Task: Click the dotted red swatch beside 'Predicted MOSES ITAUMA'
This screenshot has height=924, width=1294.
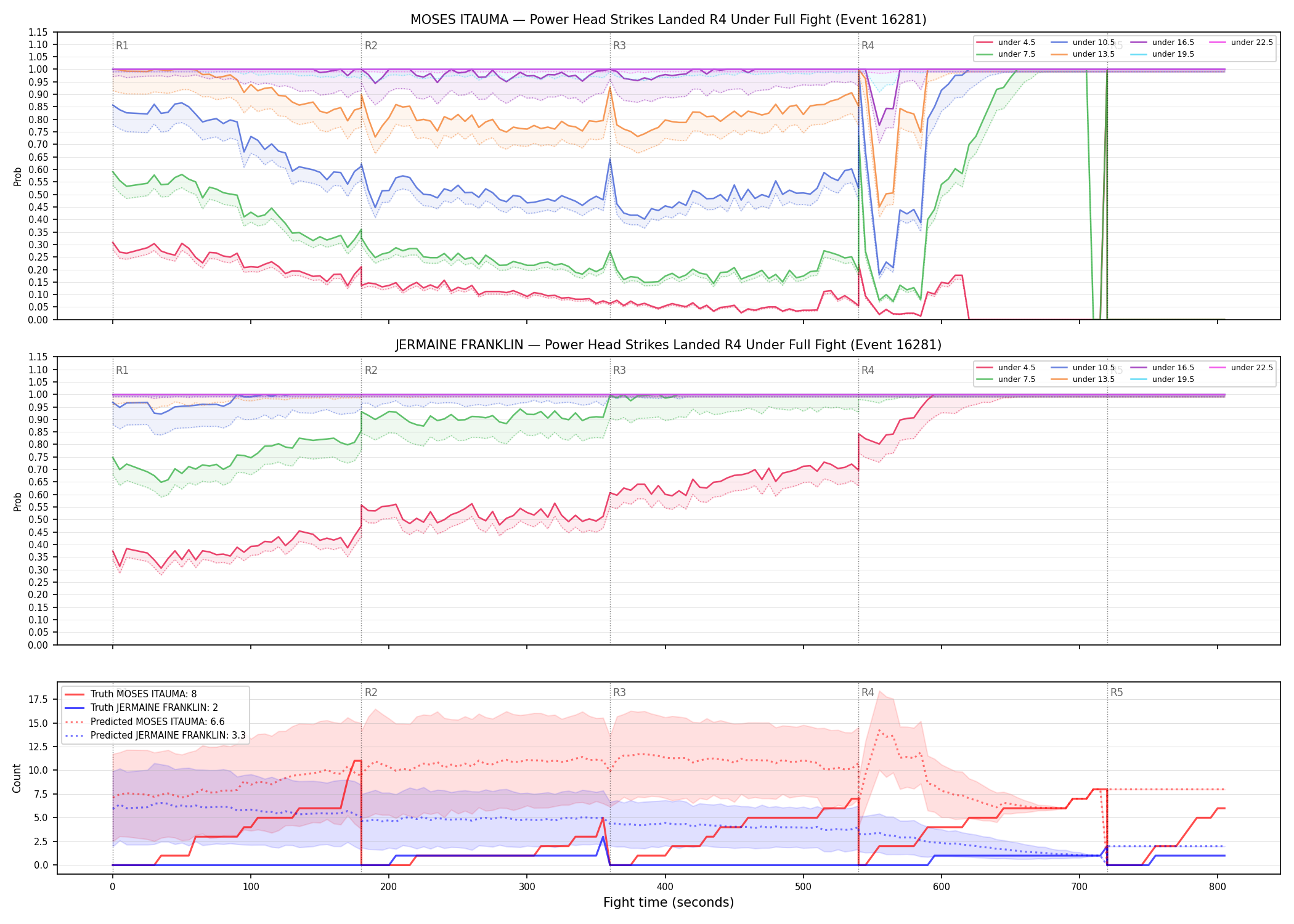Action: click(x=75, y=722)
